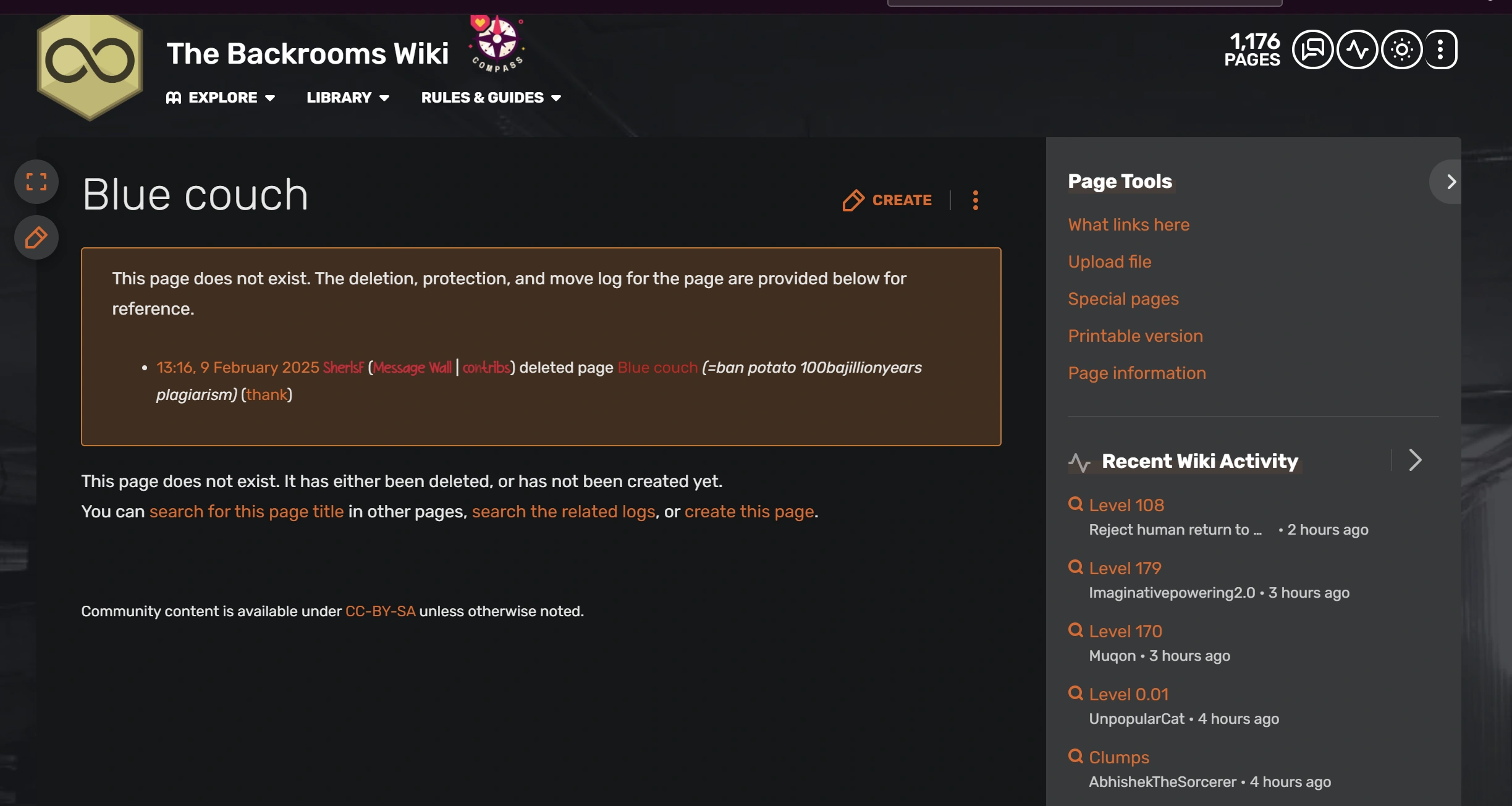
Task: Open the page actions three-dot menu beside Create
Action: coord(976,200)
